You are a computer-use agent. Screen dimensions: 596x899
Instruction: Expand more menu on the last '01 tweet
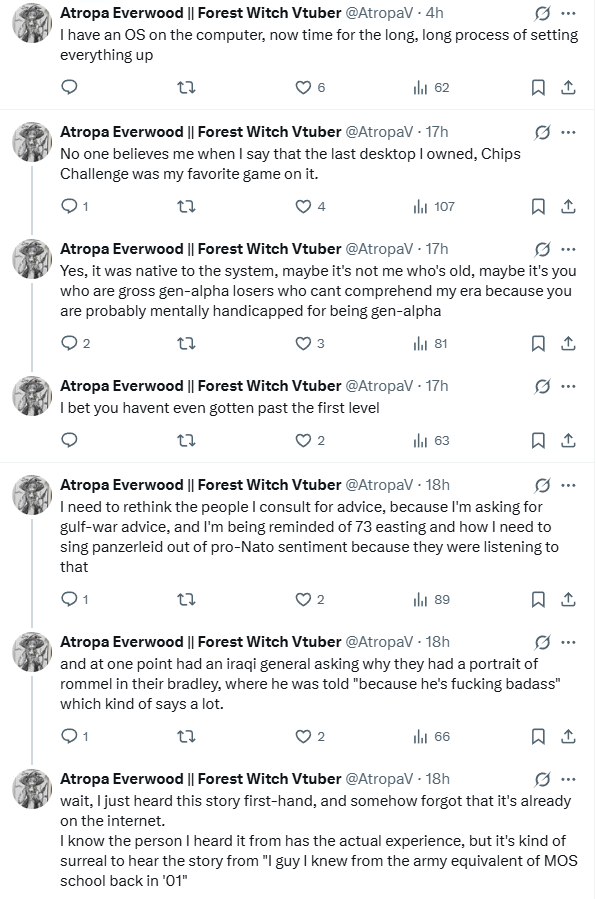(568, 780)
